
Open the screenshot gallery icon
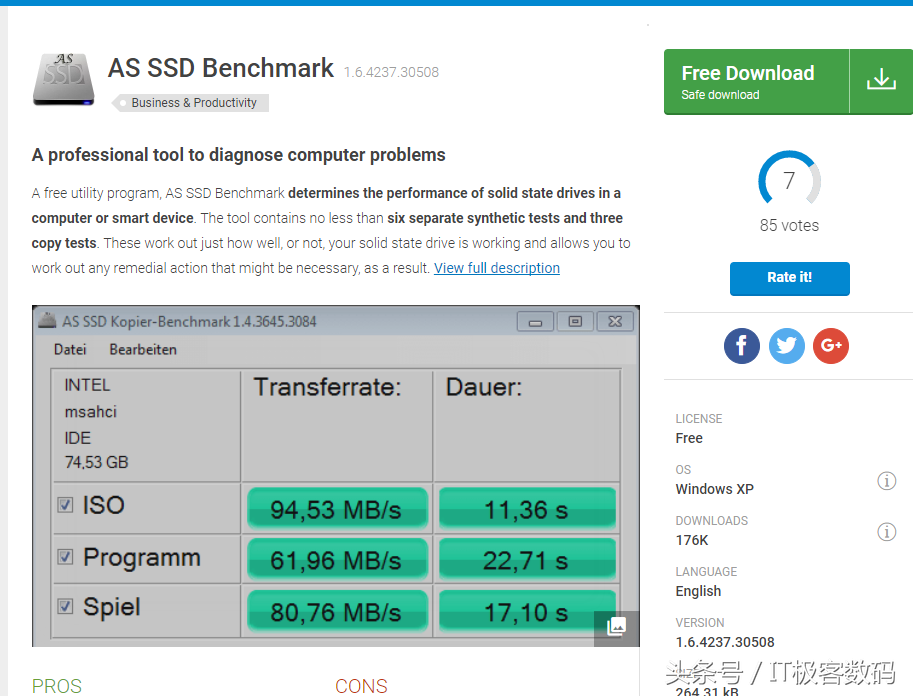click(x=616, y=627)
